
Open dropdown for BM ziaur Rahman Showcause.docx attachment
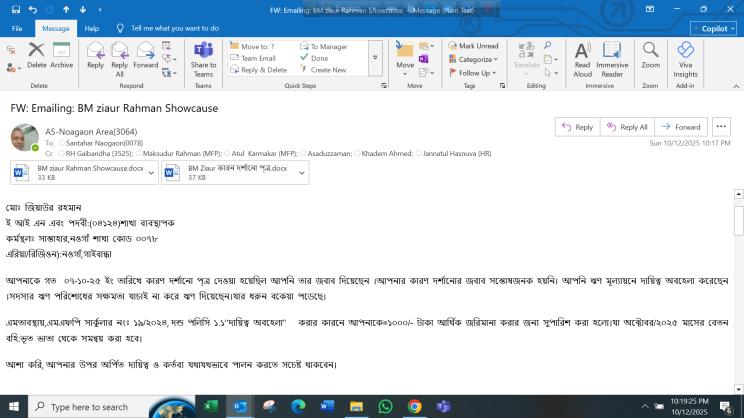pos(152,172)
